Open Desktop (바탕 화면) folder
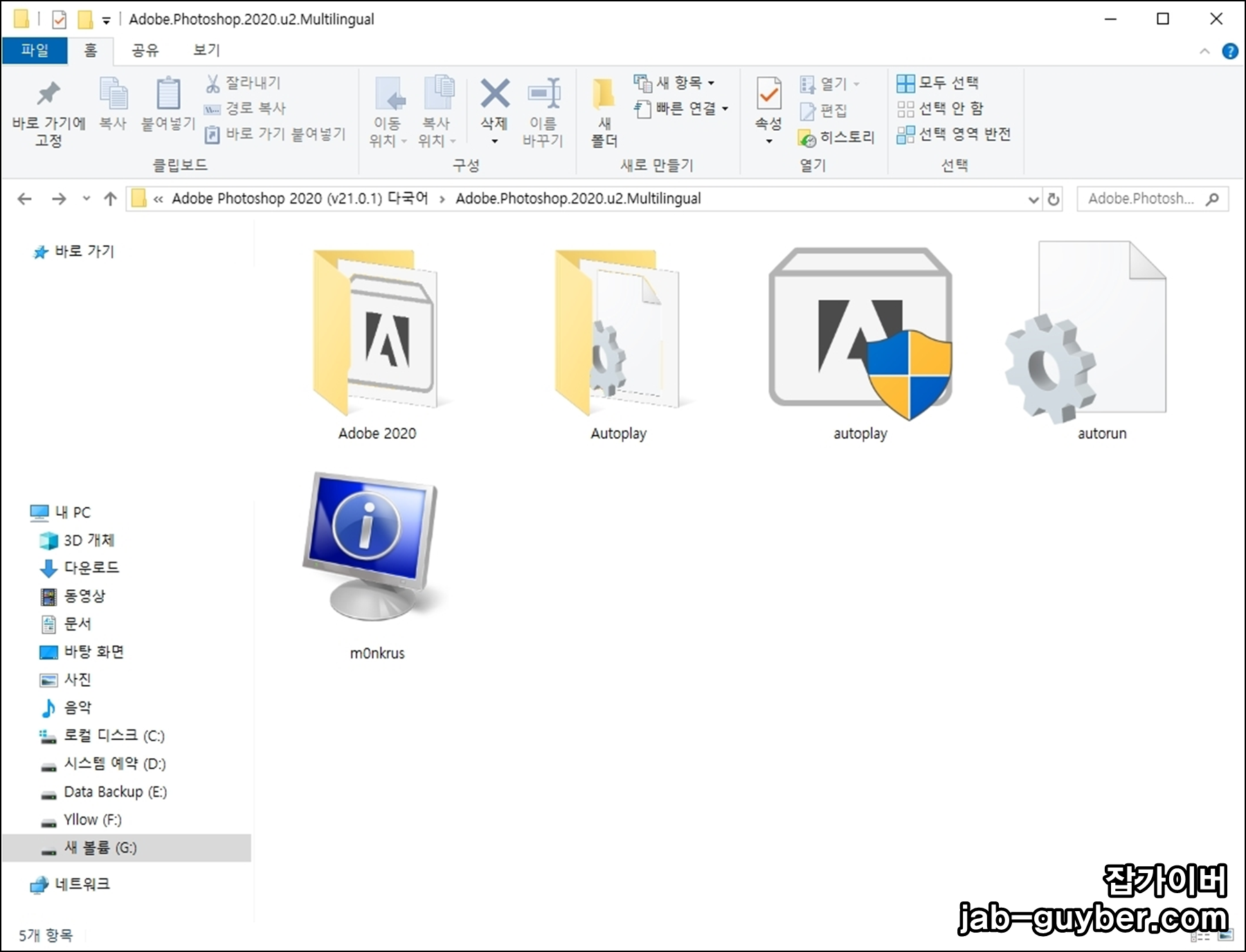The height and width of the screenshot is (952, 1246). [82, 652]
